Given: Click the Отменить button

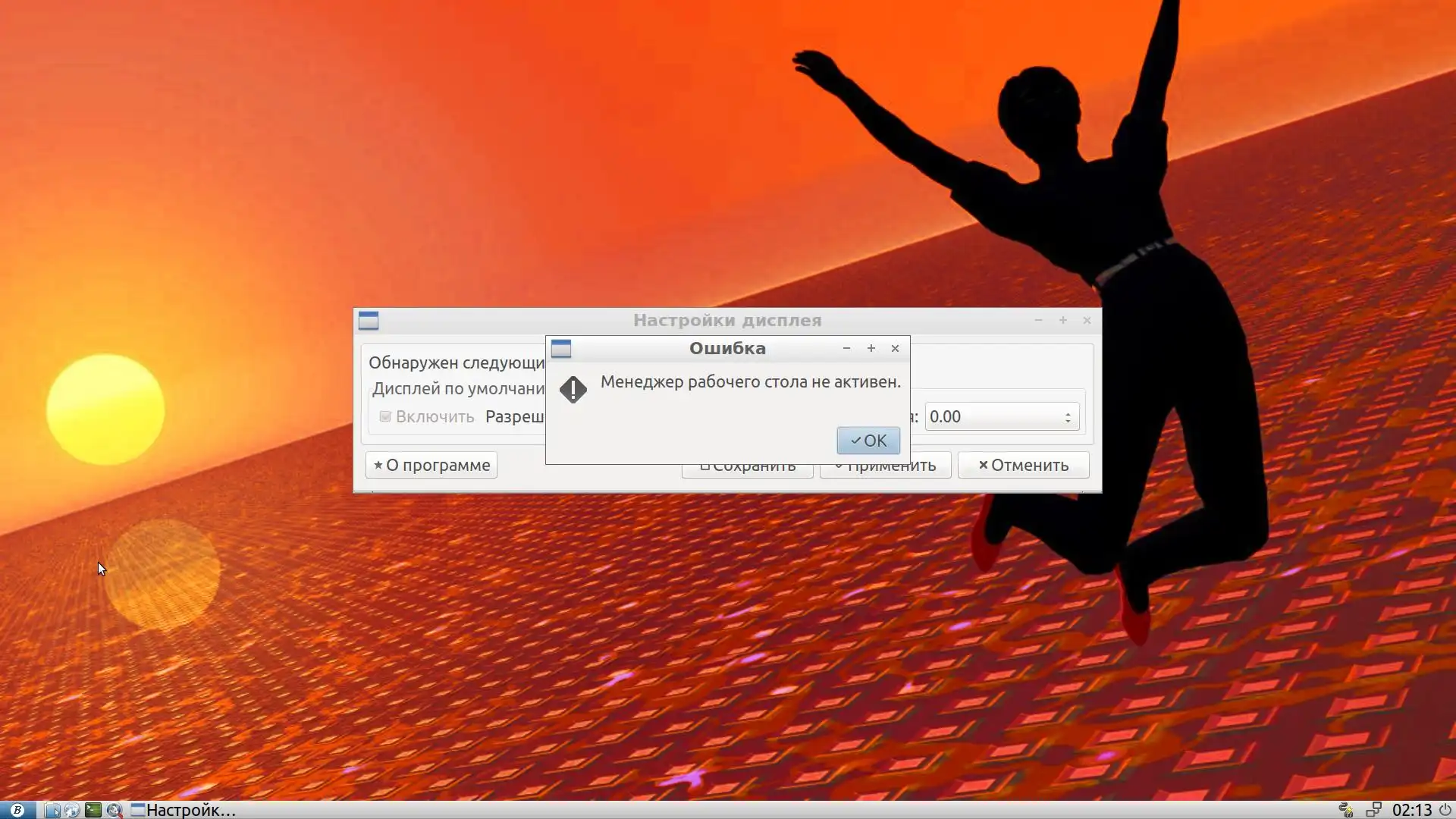Looking at the screenshot, I should (1023, 465).
